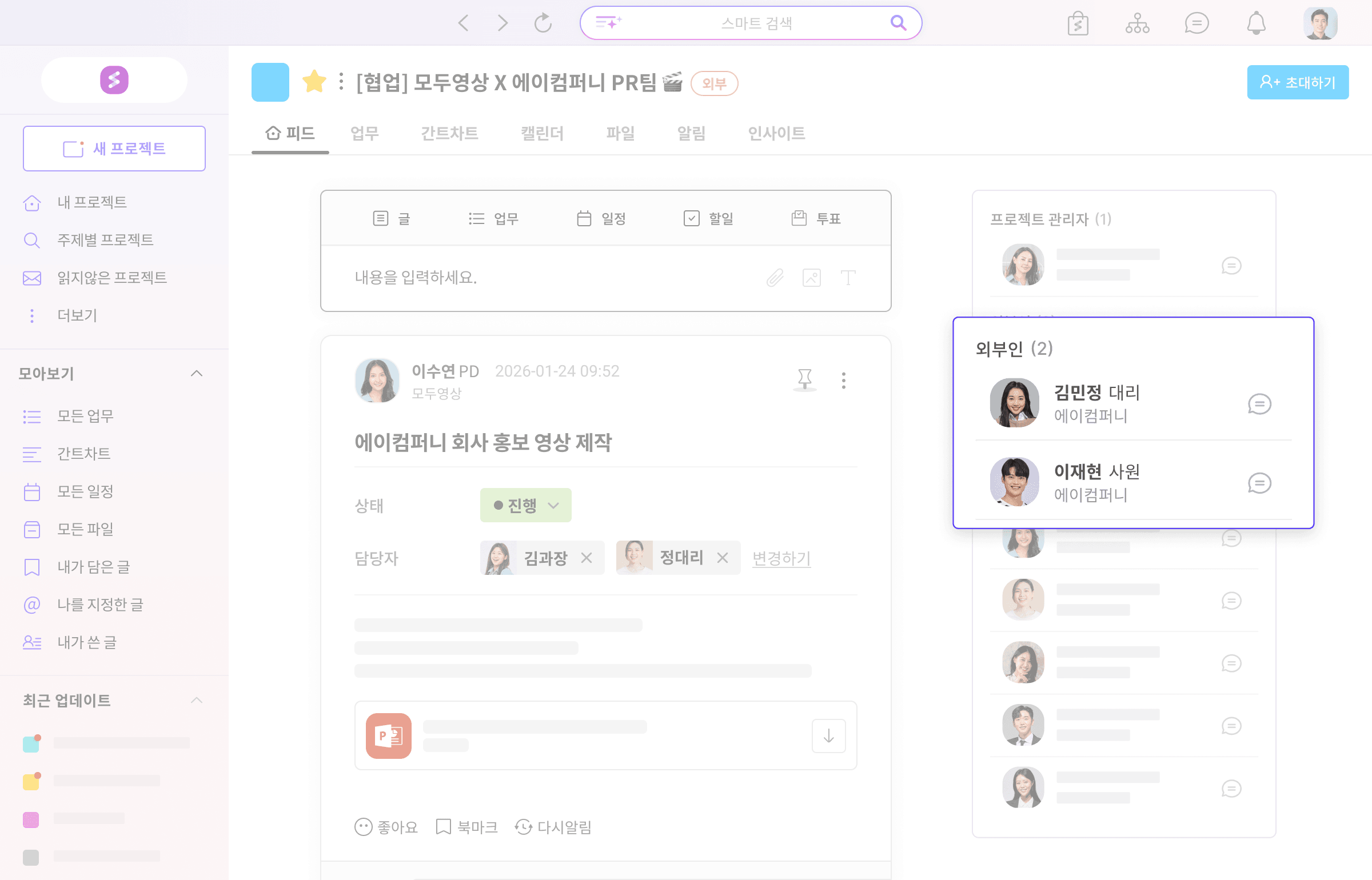
Task: Click the pin icon on the post
Action: point(804,379)
